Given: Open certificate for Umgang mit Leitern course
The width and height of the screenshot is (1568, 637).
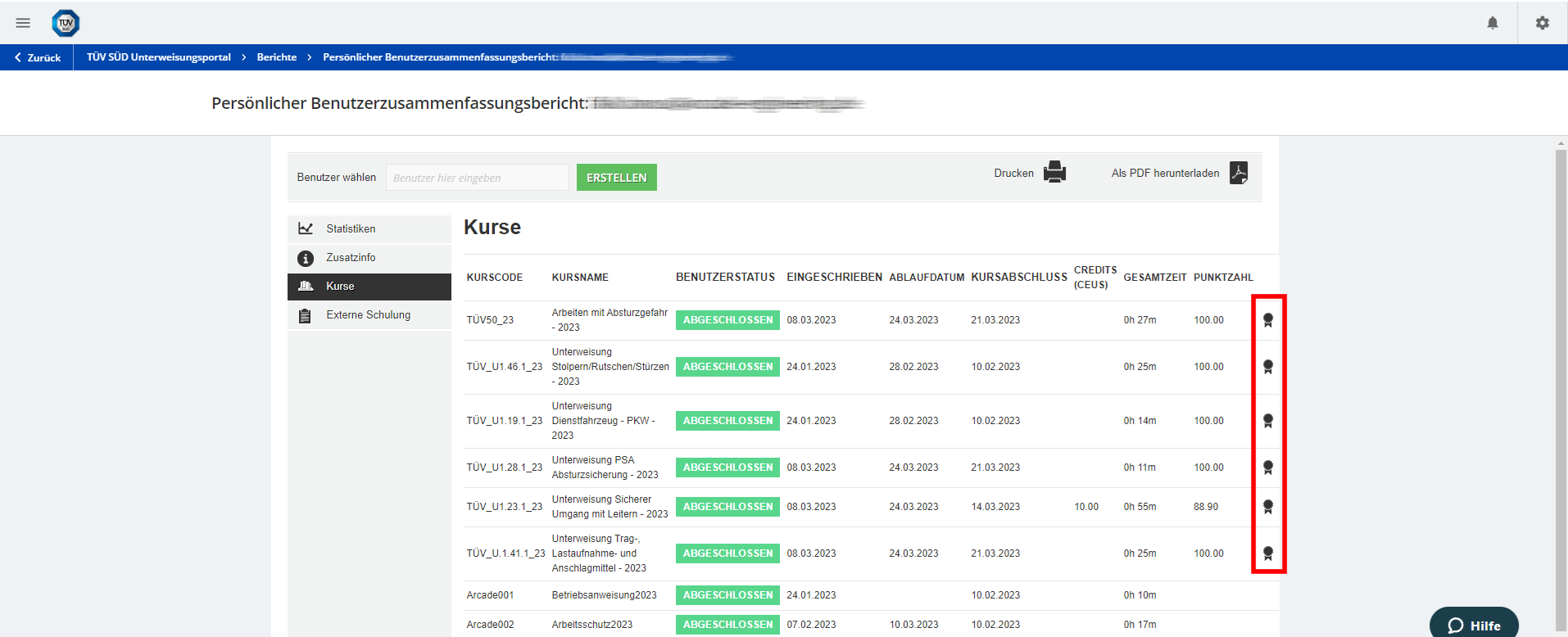Looking at the screenshot, I should pyautogui.click(x=1267, y=507).
